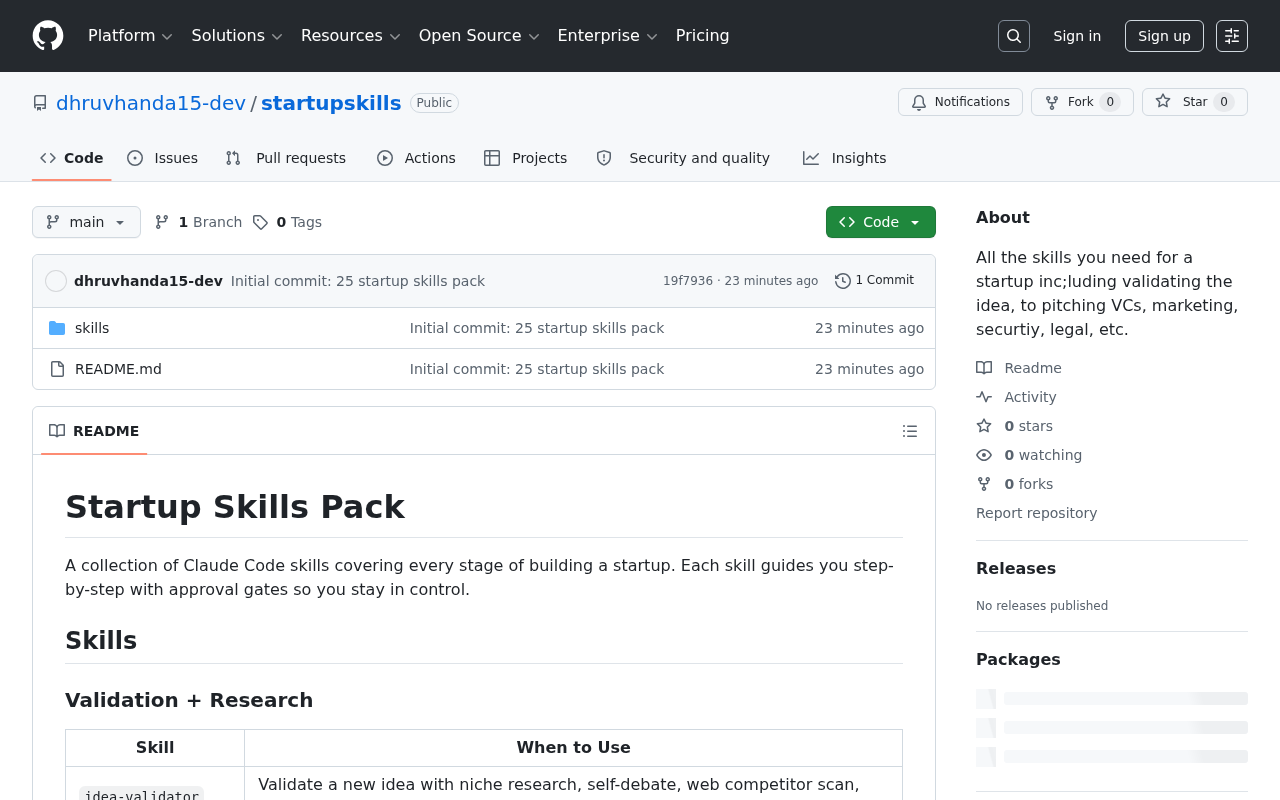The image size is (1280, 800).
Task: Click the tag icon beside 0 Tags
Action: point(260,222)
